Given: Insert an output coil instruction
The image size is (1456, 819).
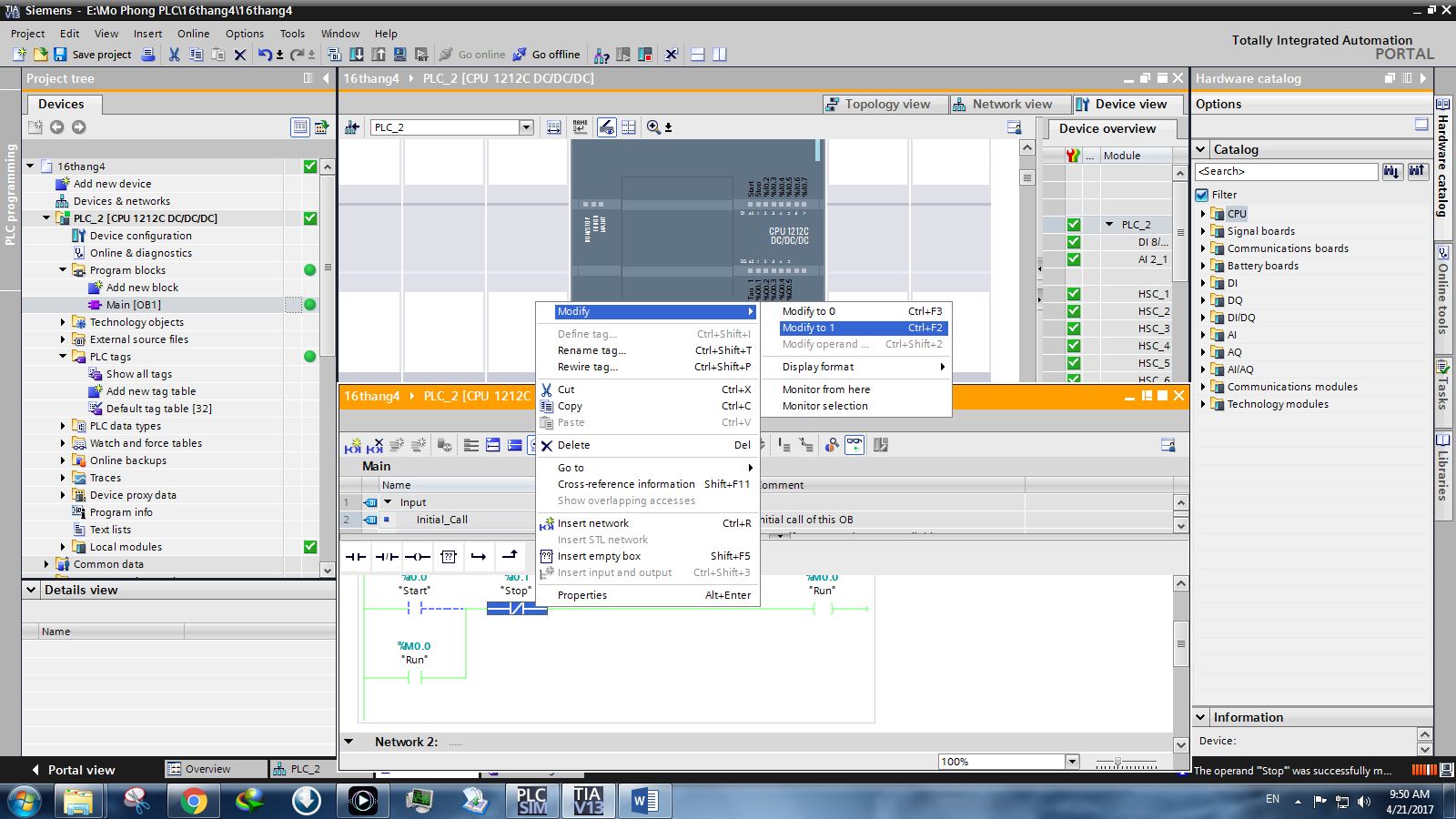Looking at the screenshot, I should click(418, 556).
